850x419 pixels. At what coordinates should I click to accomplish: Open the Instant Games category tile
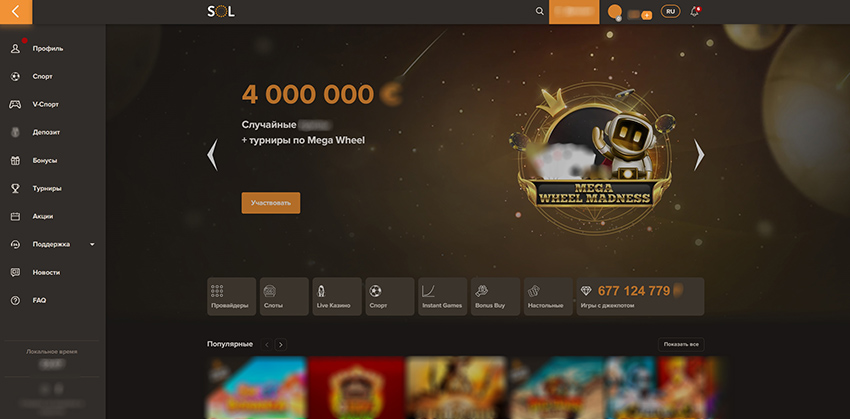click(x=442, y=296)
